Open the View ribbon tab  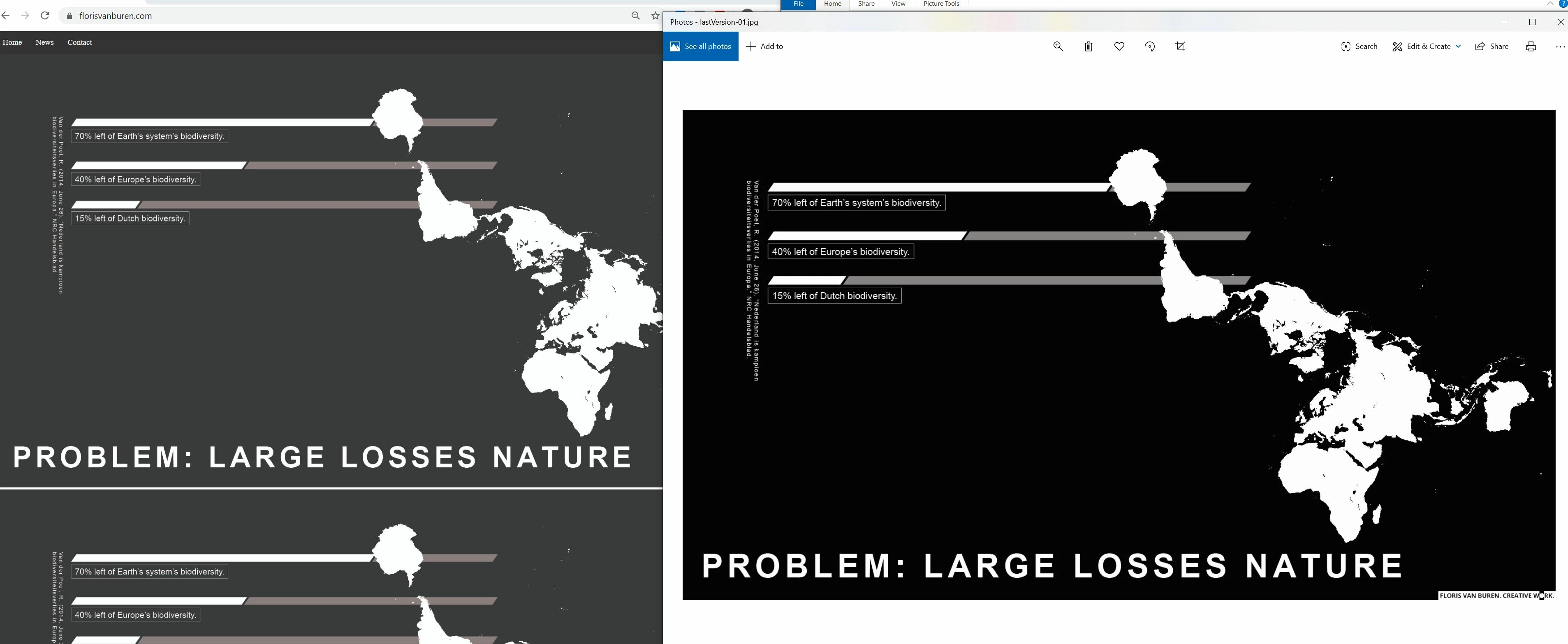pos(898,4)
